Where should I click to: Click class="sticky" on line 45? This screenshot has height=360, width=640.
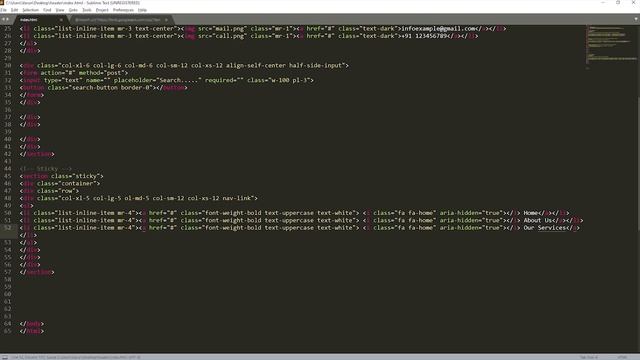(76, 176)
